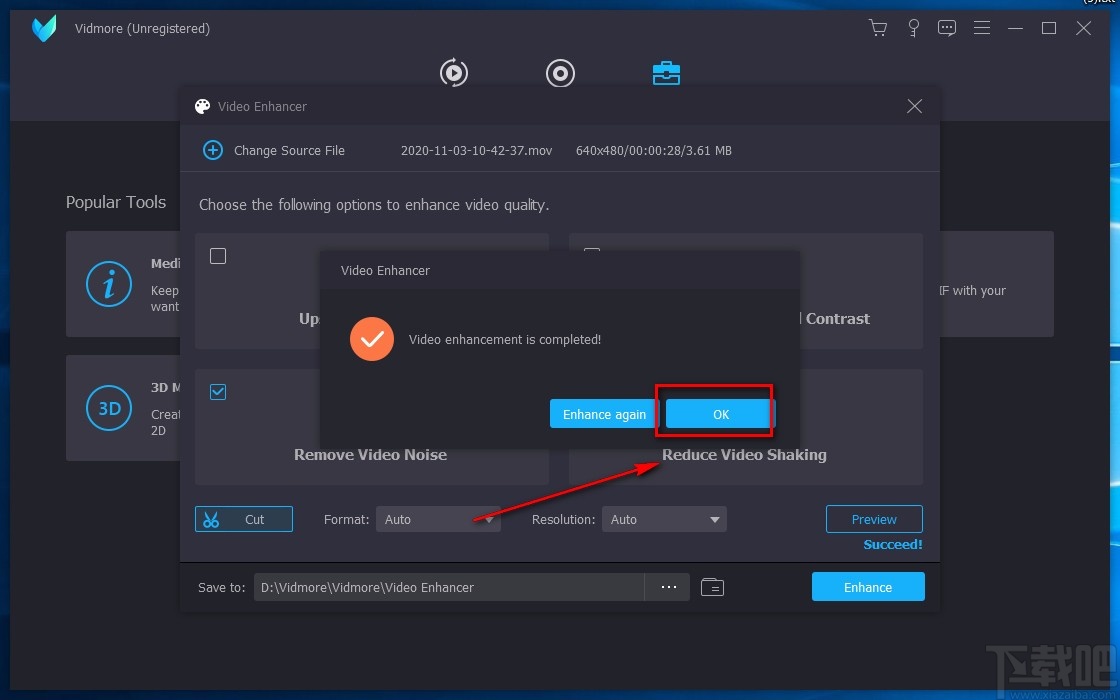Switch to the disc ripper tab icon

click(x=560, y=73)
